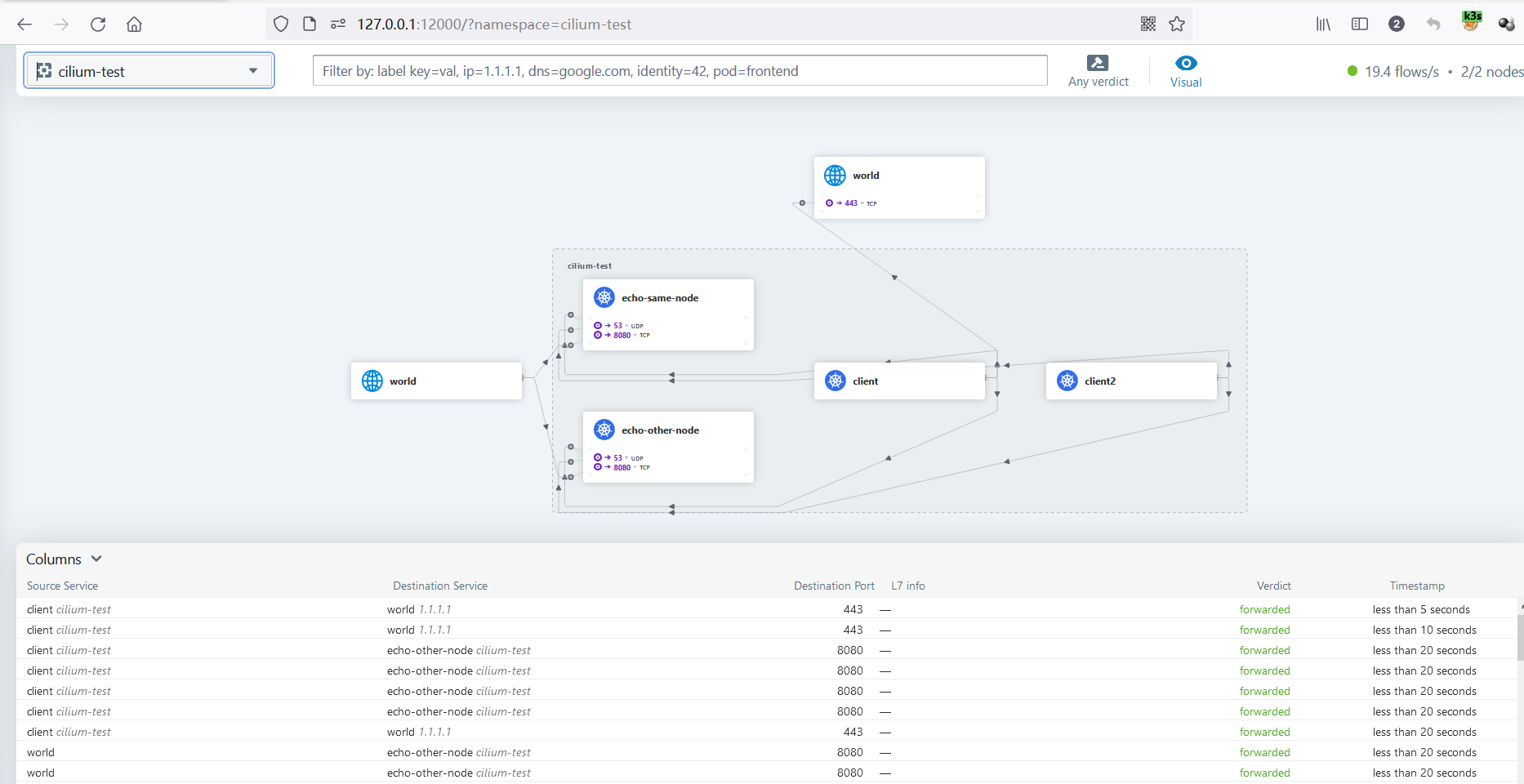The height and width of the screenshot is (784, 1524).
Task: Click the client2 service icon
Action: tap(1067, 381)
